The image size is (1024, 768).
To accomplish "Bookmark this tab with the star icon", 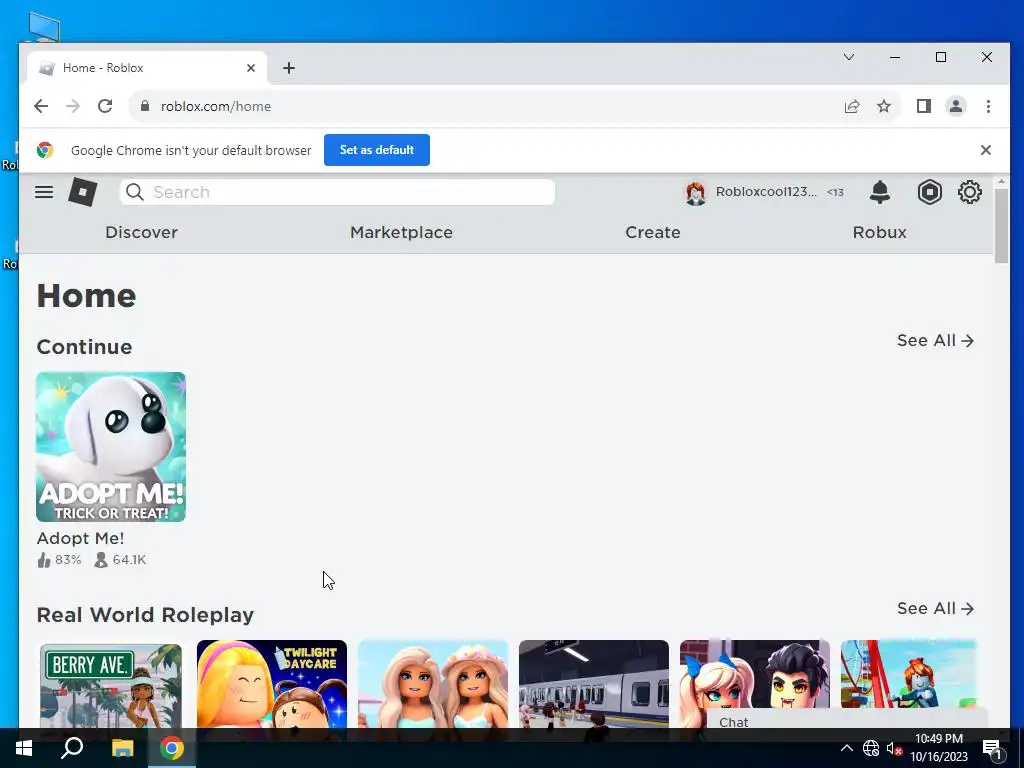I will [x=884, y=106].
